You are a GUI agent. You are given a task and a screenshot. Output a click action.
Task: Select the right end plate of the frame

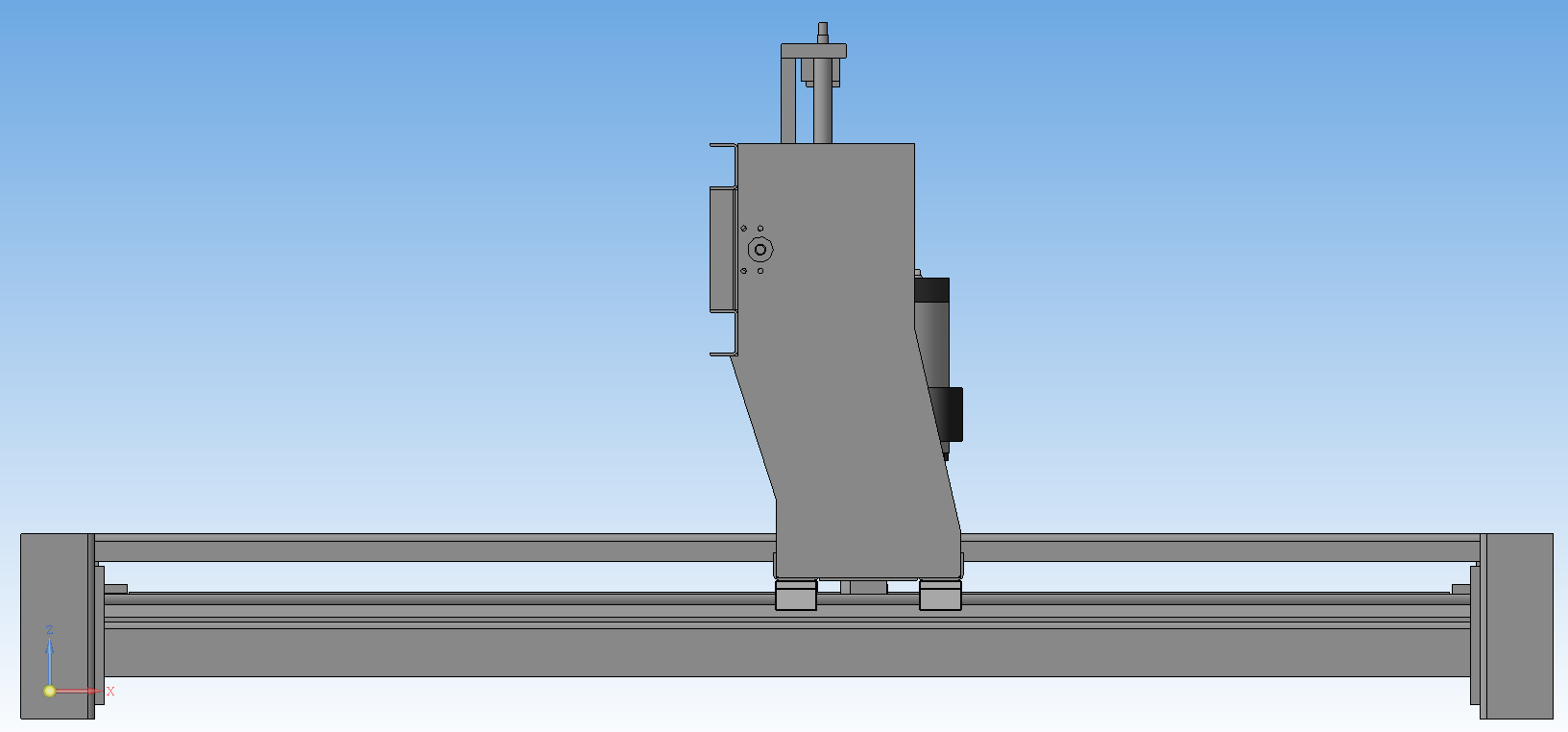tap(1516, 625)
